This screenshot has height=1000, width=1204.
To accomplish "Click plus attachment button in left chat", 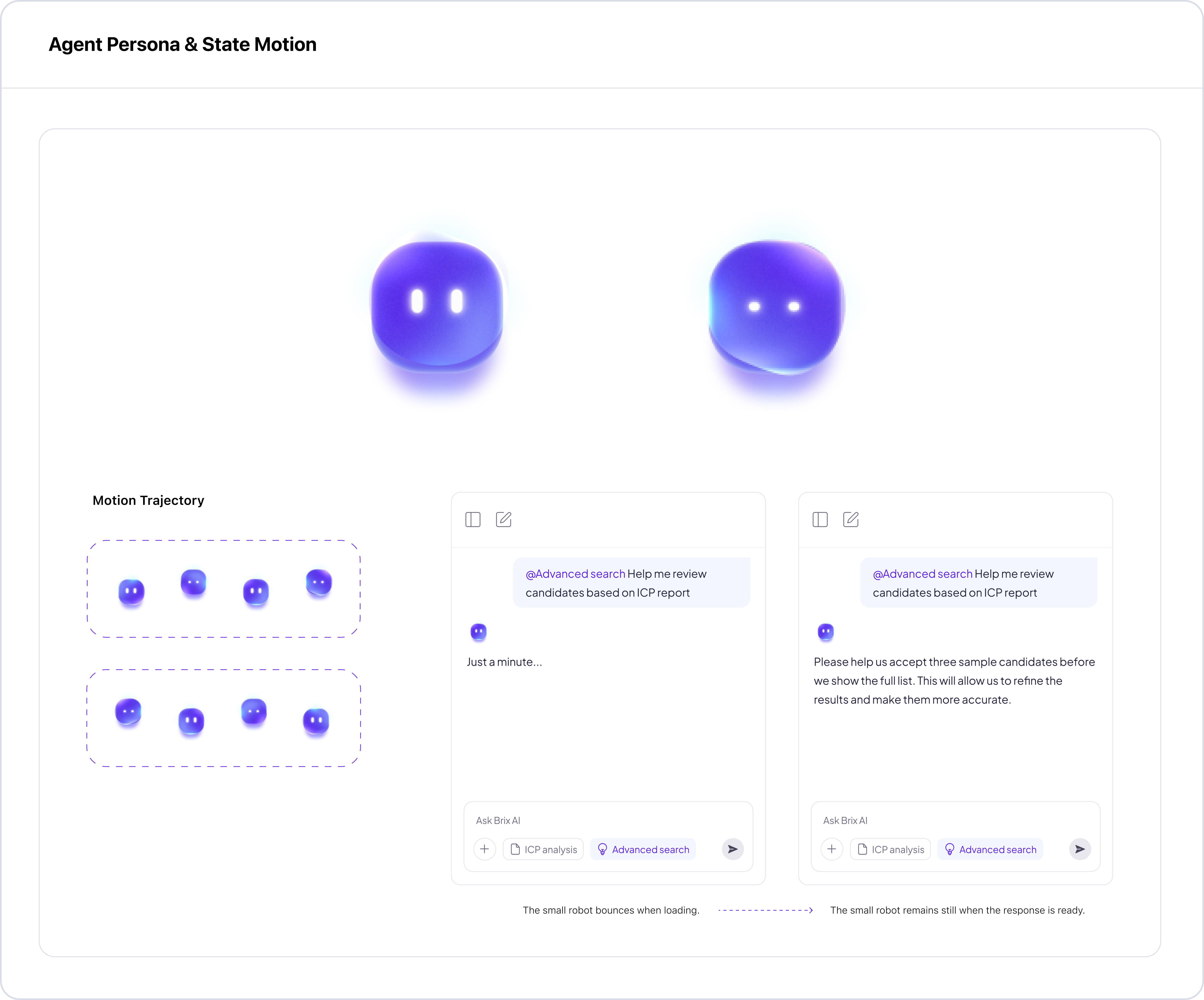I will (x=485, y=849).
